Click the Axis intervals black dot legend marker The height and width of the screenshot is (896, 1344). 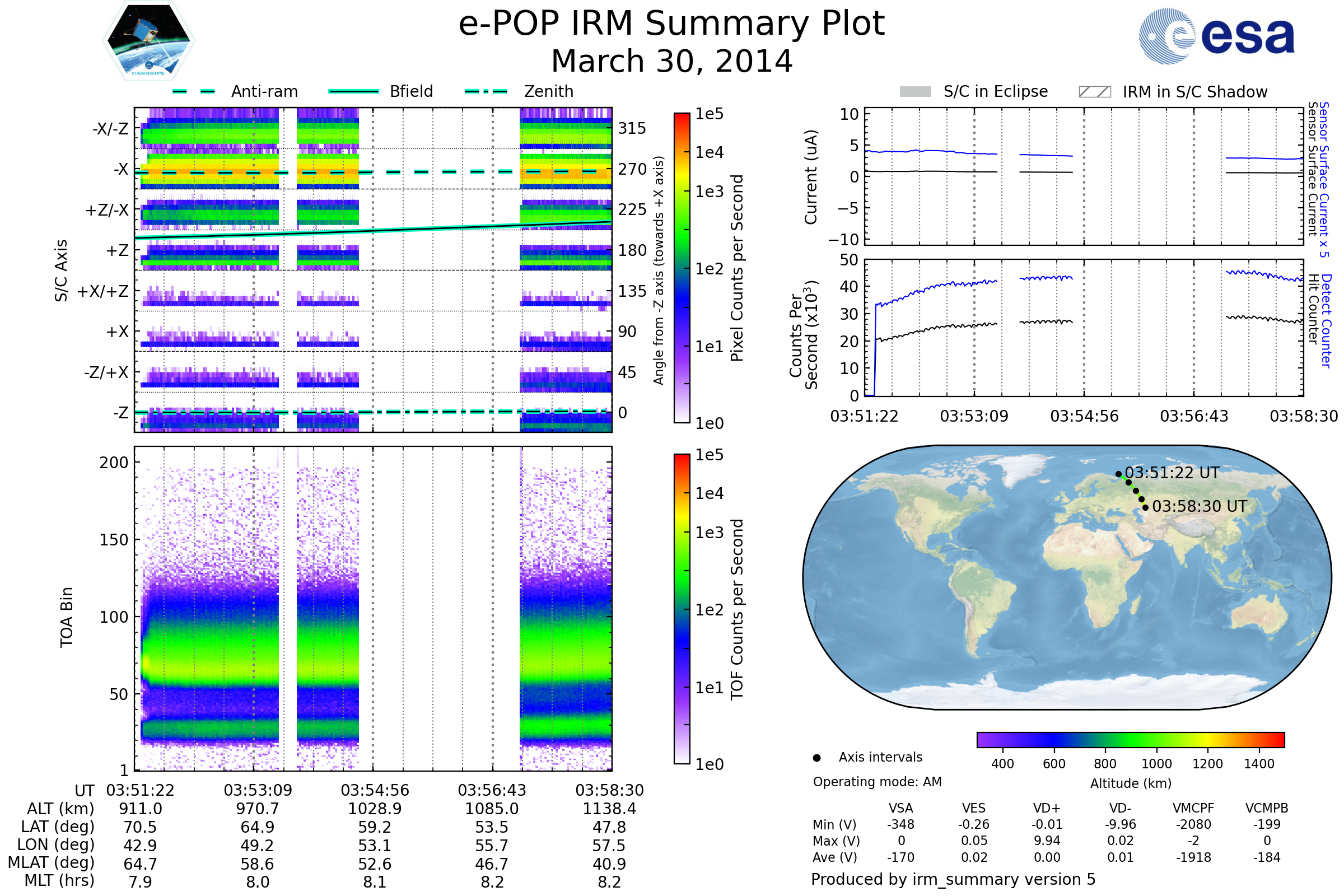coord(816,758)
